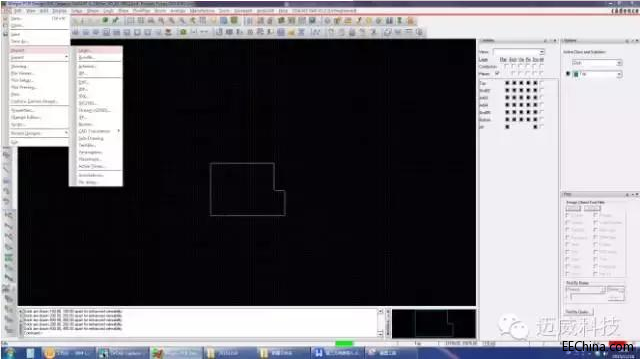Click the Find by Query button
This screenshot has height=360, width=640.
coord(579,312)
